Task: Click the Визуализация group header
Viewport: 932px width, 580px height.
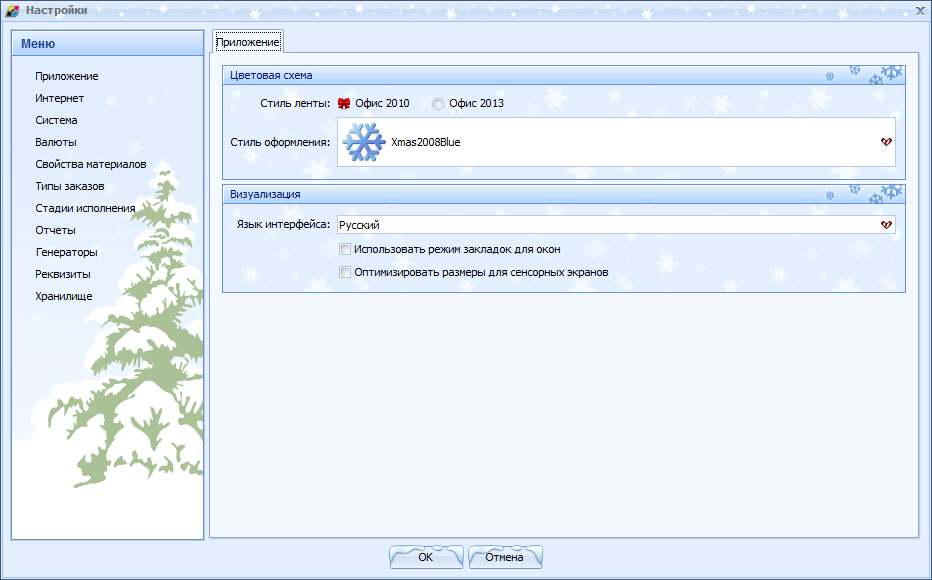Action: coord(563,194)
